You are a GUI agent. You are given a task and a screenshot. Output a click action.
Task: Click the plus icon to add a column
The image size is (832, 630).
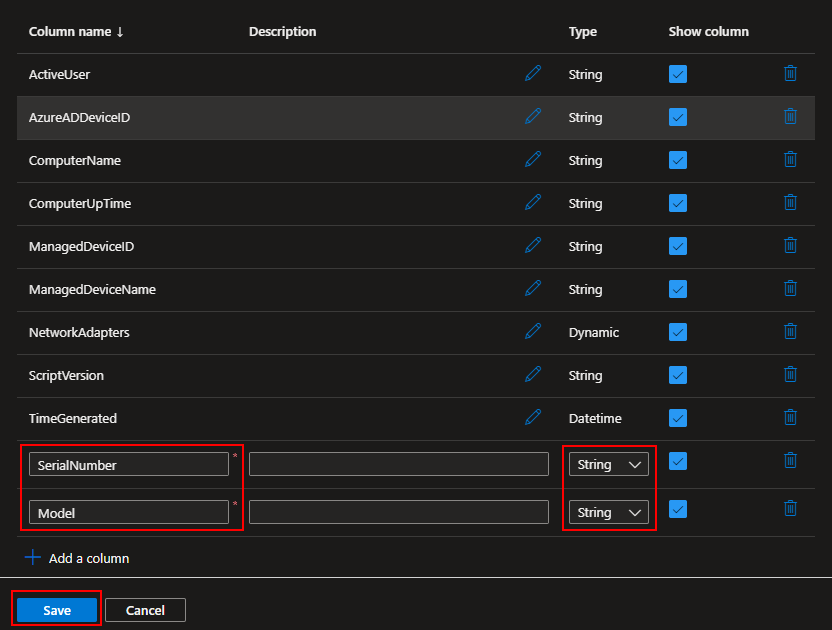click(x=33, y=558)
